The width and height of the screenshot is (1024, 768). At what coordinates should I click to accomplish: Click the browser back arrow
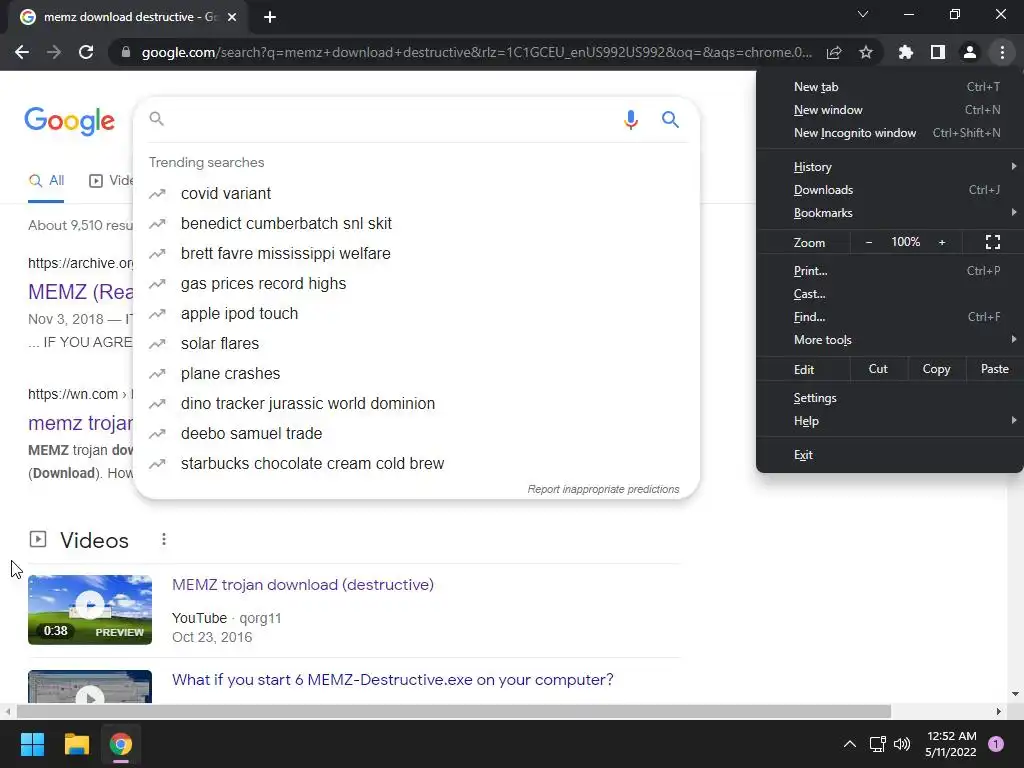click(22, 52)
